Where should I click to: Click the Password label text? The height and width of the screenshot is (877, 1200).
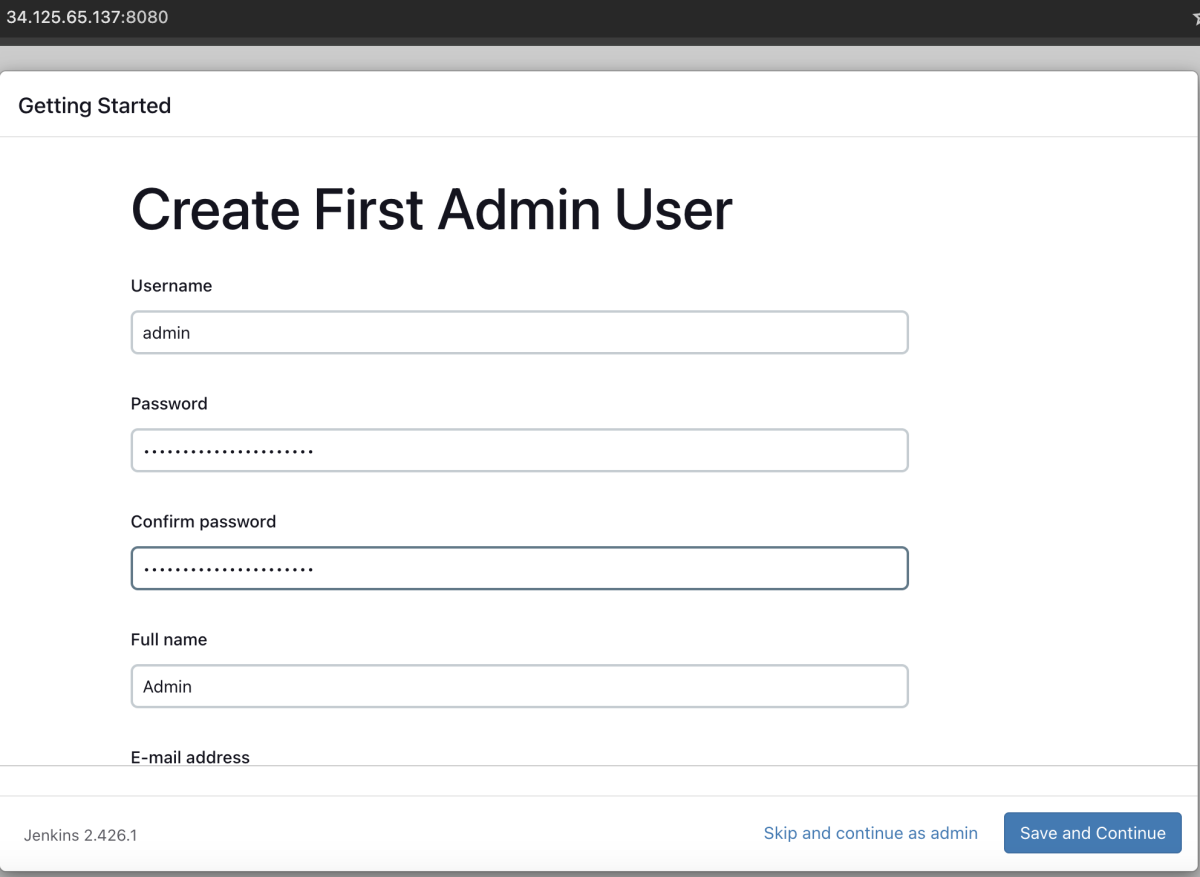coord(169,404)
